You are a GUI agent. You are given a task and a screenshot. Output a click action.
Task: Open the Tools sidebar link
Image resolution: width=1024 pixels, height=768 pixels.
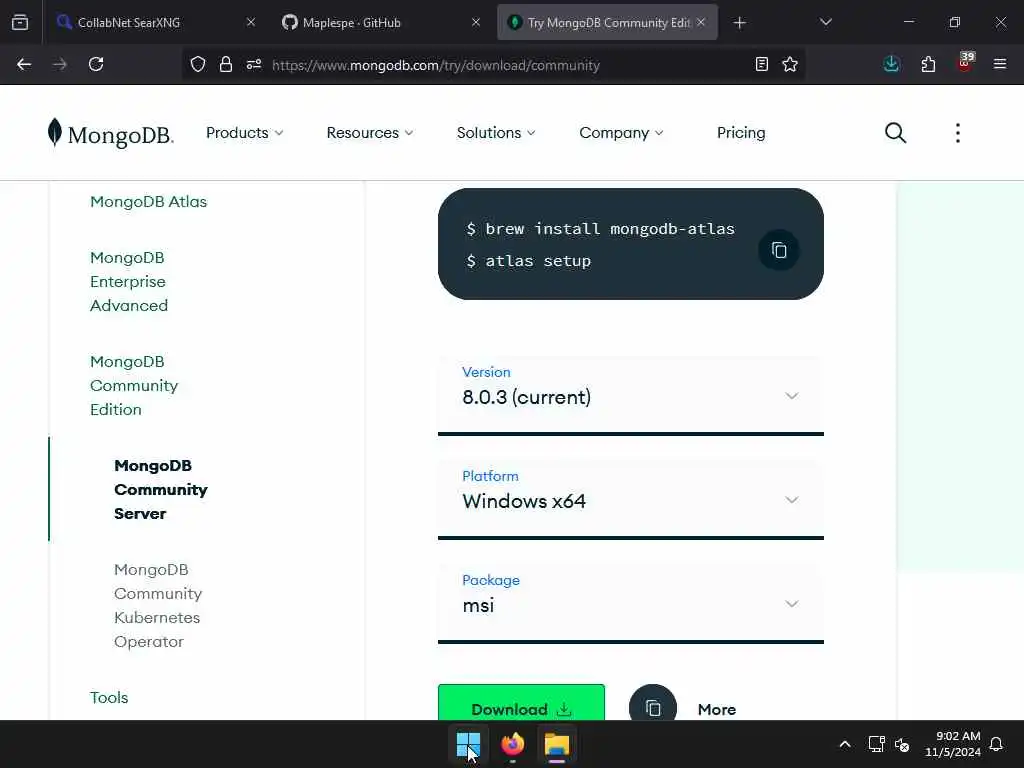coord(109,697)
